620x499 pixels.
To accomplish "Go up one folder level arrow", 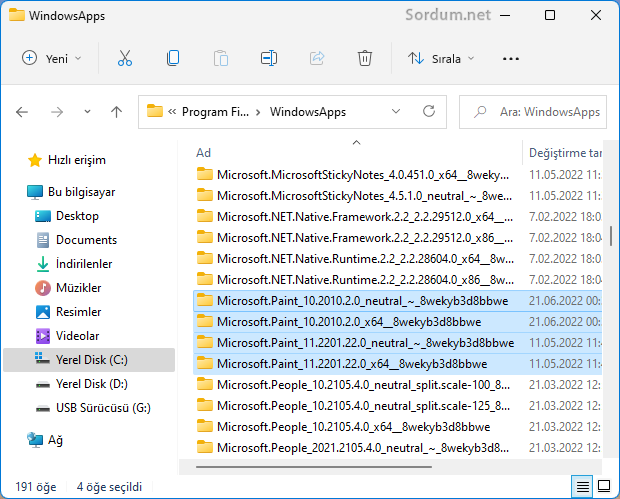I will 116,112.
